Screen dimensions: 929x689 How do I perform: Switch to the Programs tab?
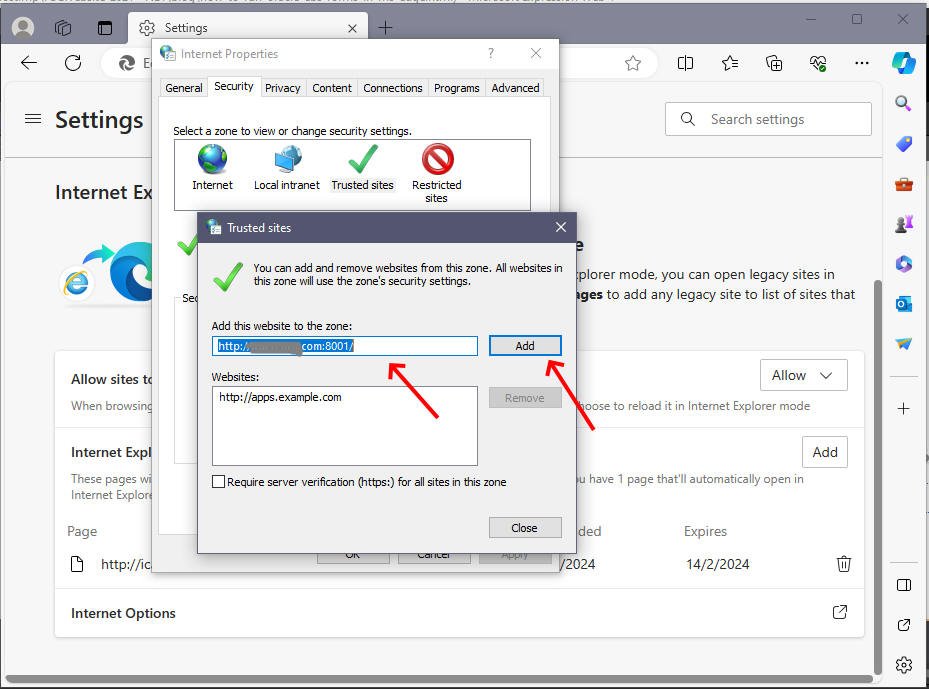coord(457,88)
